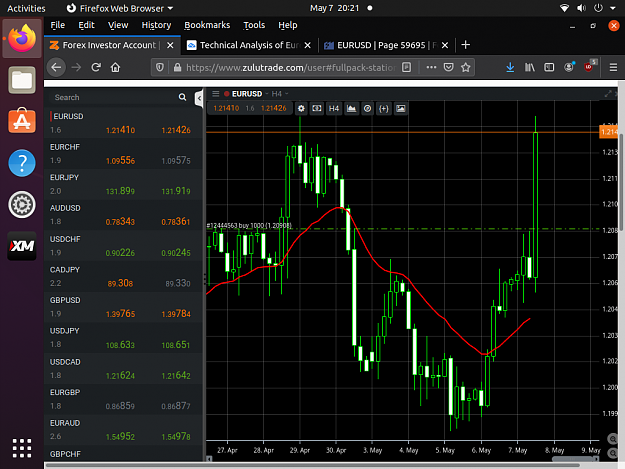This screenshot has height=469, width=625.
Task: Select GBPUSD in the symbol list
Action: tap(124, 307)
